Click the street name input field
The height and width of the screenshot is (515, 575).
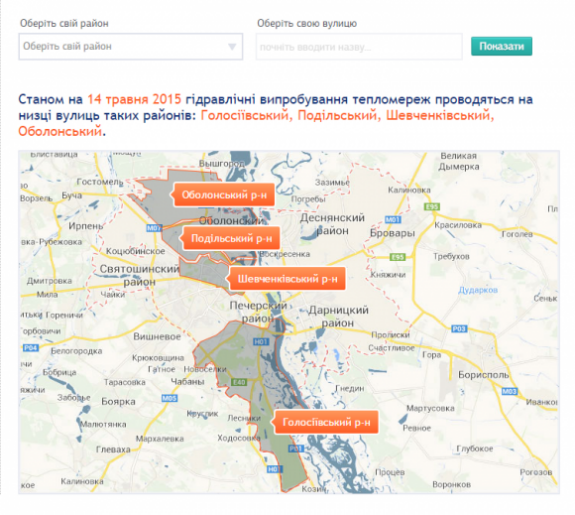click(359, 47)
